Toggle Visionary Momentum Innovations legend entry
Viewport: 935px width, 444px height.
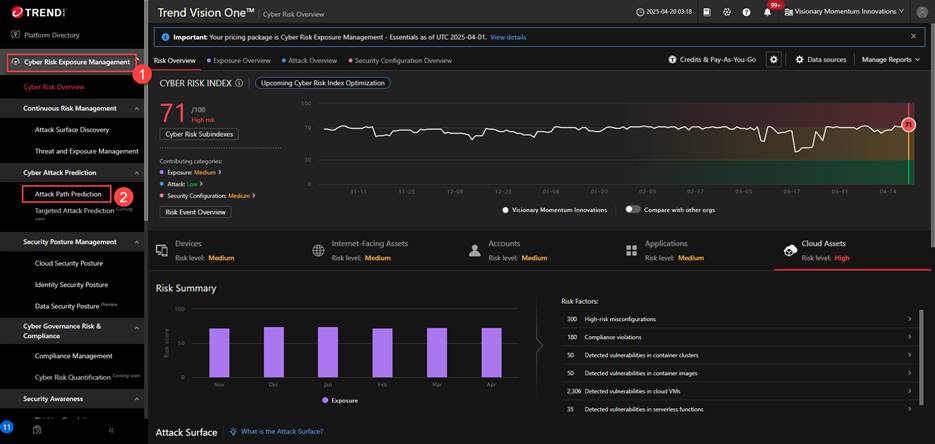click(555, 210)
